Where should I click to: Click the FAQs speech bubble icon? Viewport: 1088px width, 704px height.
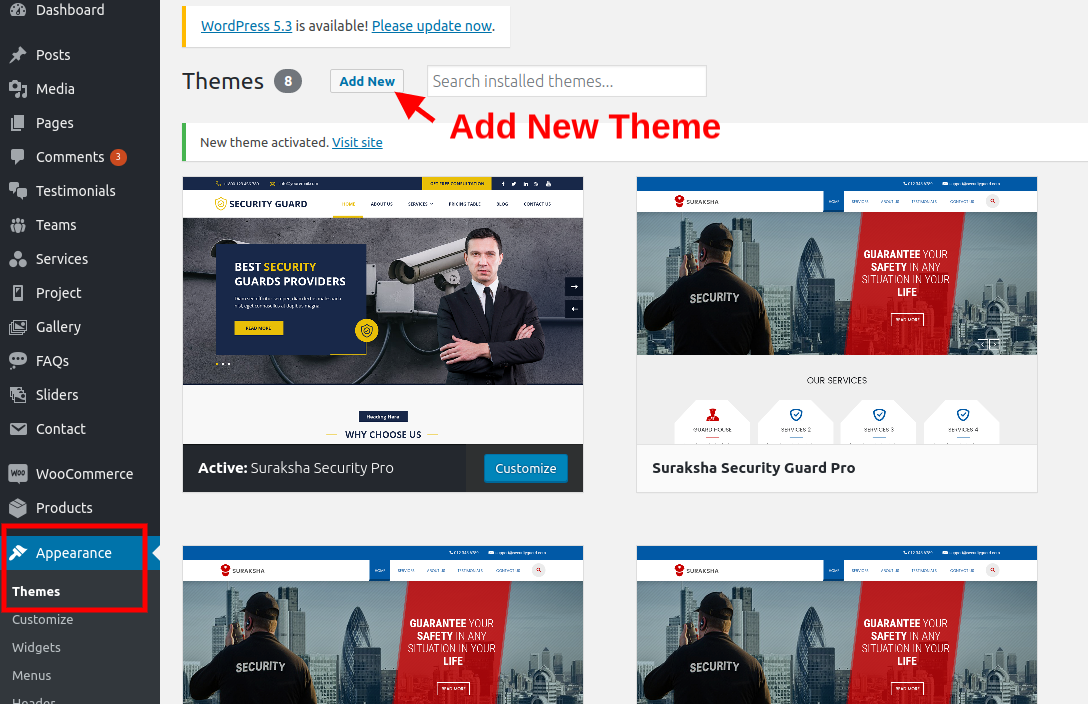point(18,361)
